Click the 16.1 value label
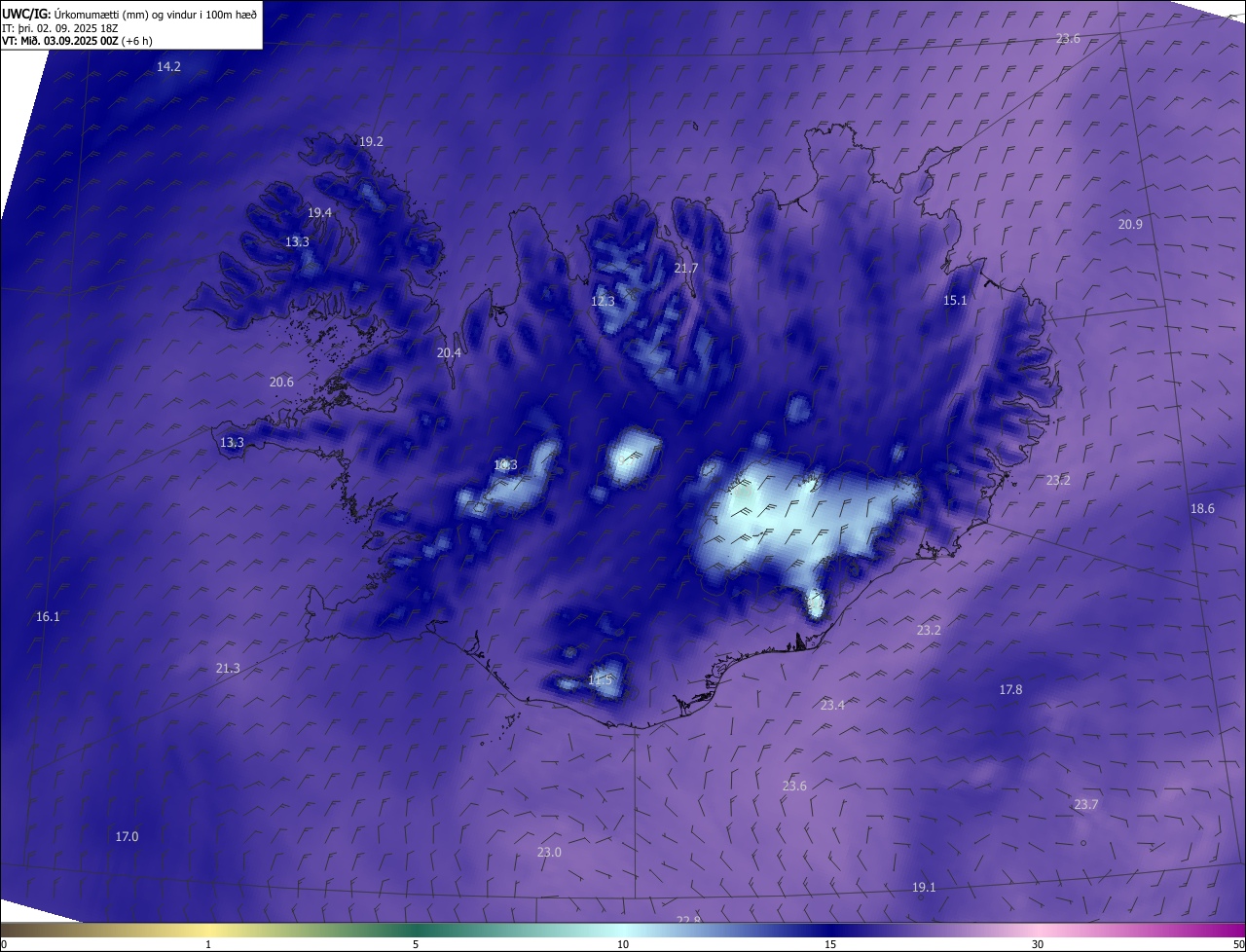 (x=48, y=616)
